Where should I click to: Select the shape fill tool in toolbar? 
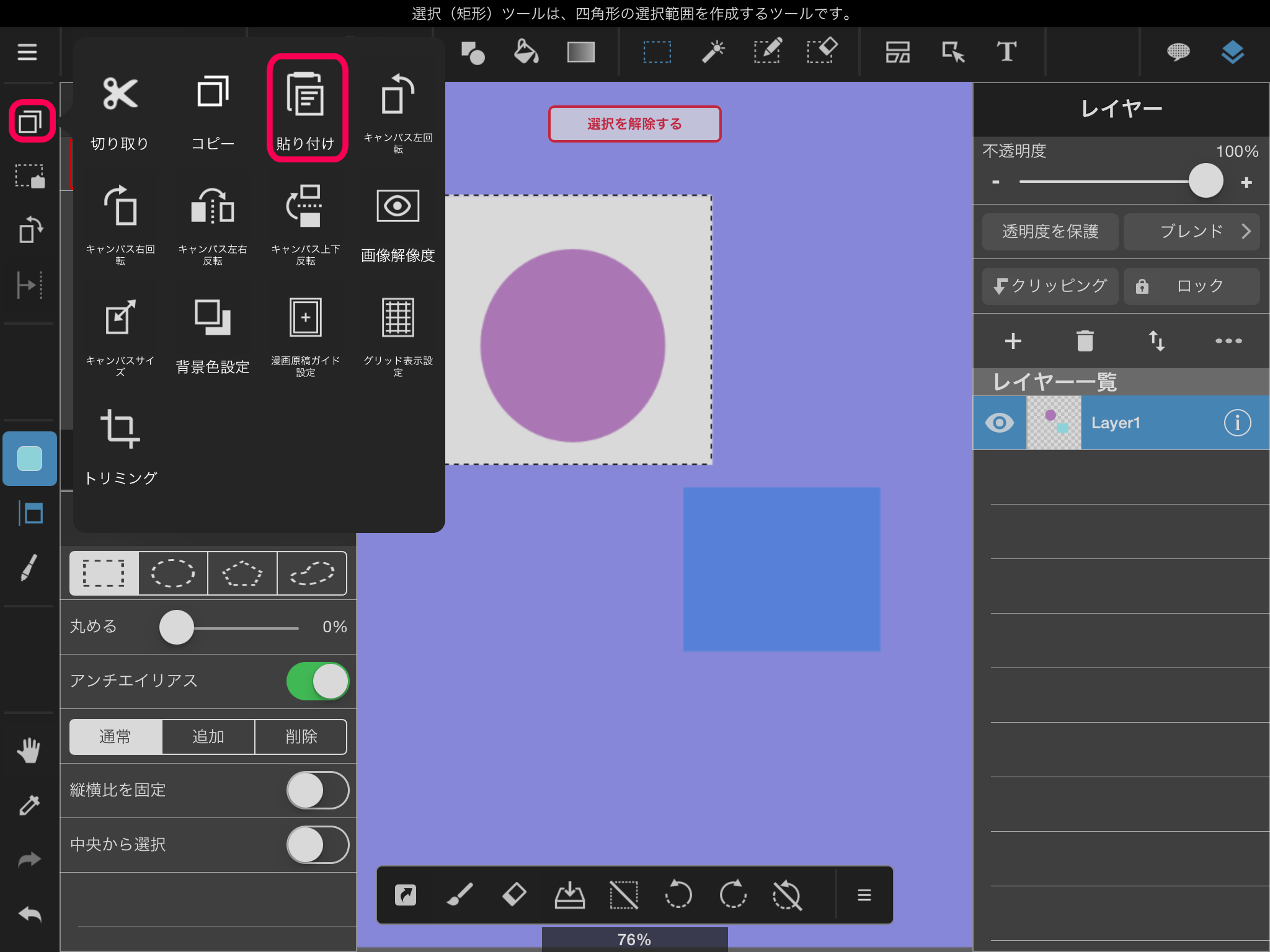click(x=473, y=53)
